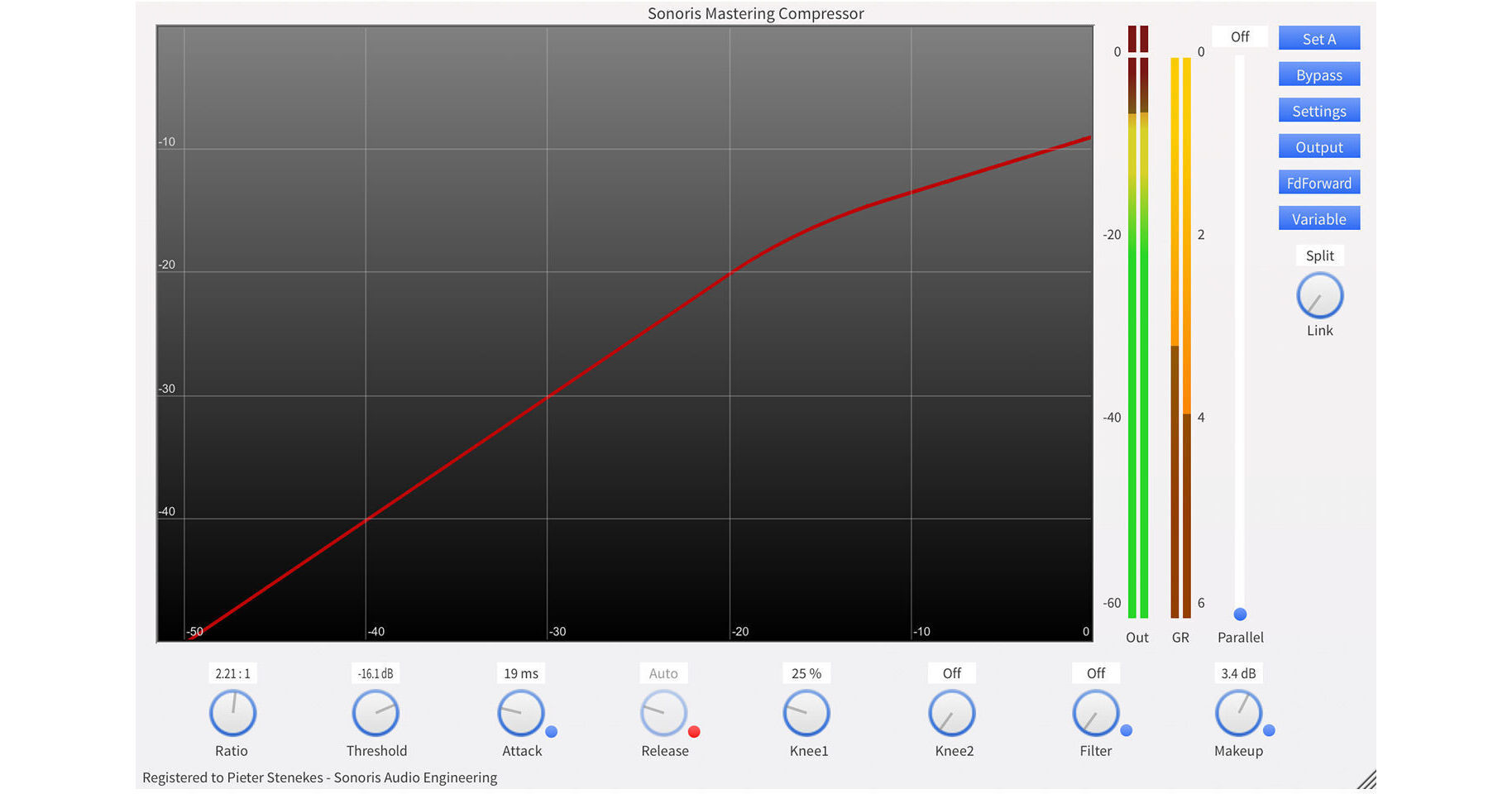Click the registration text at the bottom

click(320, 777)
